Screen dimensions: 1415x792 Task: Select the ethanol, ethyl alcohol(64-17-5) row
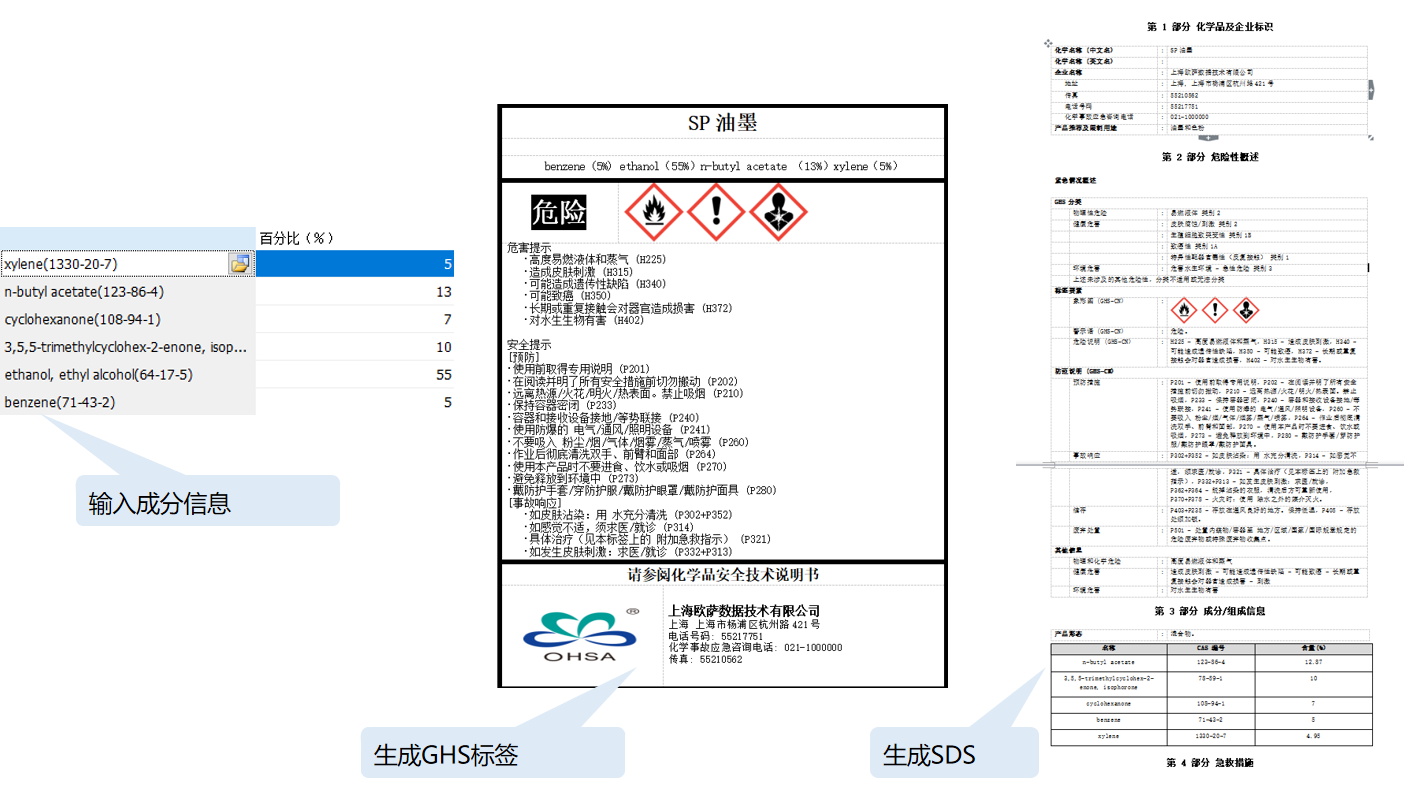[x=127, y=374]
